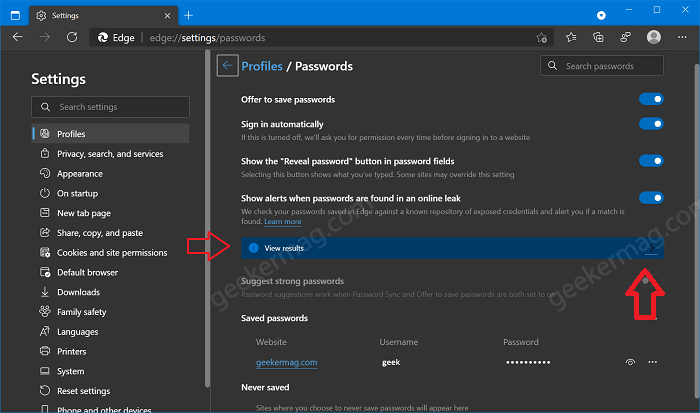Toggle Suggest strong passwords switch
The height and width of the screenshot is (413, 700).
point(651,281)
